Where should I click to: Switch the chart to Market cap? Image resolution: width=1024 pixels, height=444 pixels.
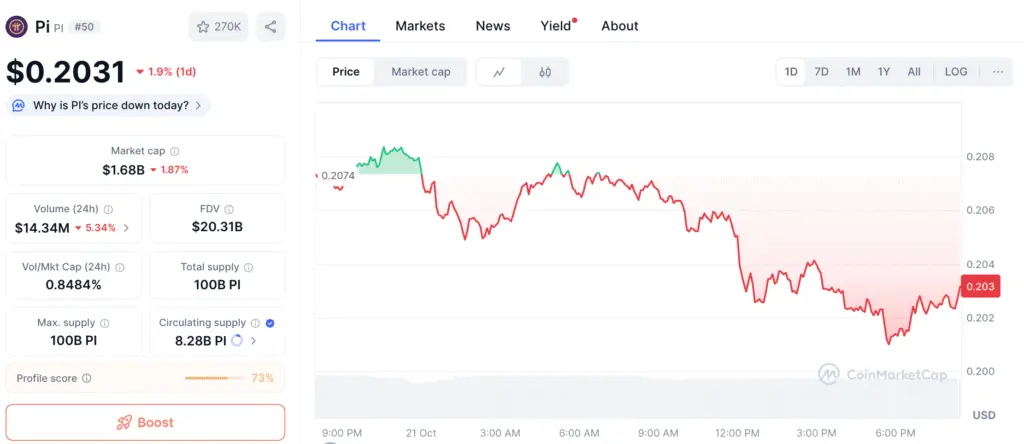(420, 72)
